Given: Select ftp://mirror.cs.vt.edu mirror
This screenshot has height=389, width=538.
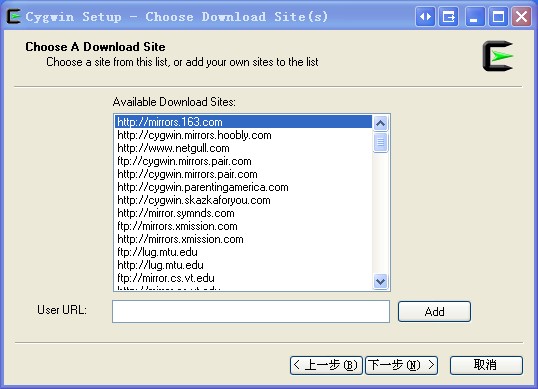Looking at the screenshot, I should coord(243,278).
